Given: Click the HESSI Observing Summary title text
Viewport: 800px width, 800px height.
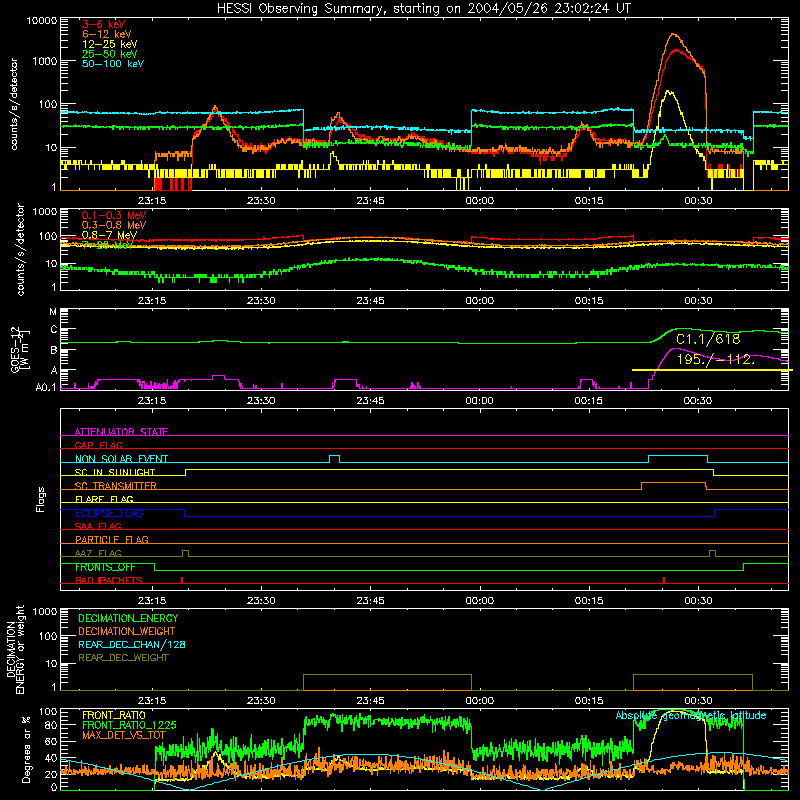Looking at the screenshot, I should click(423, 8).
